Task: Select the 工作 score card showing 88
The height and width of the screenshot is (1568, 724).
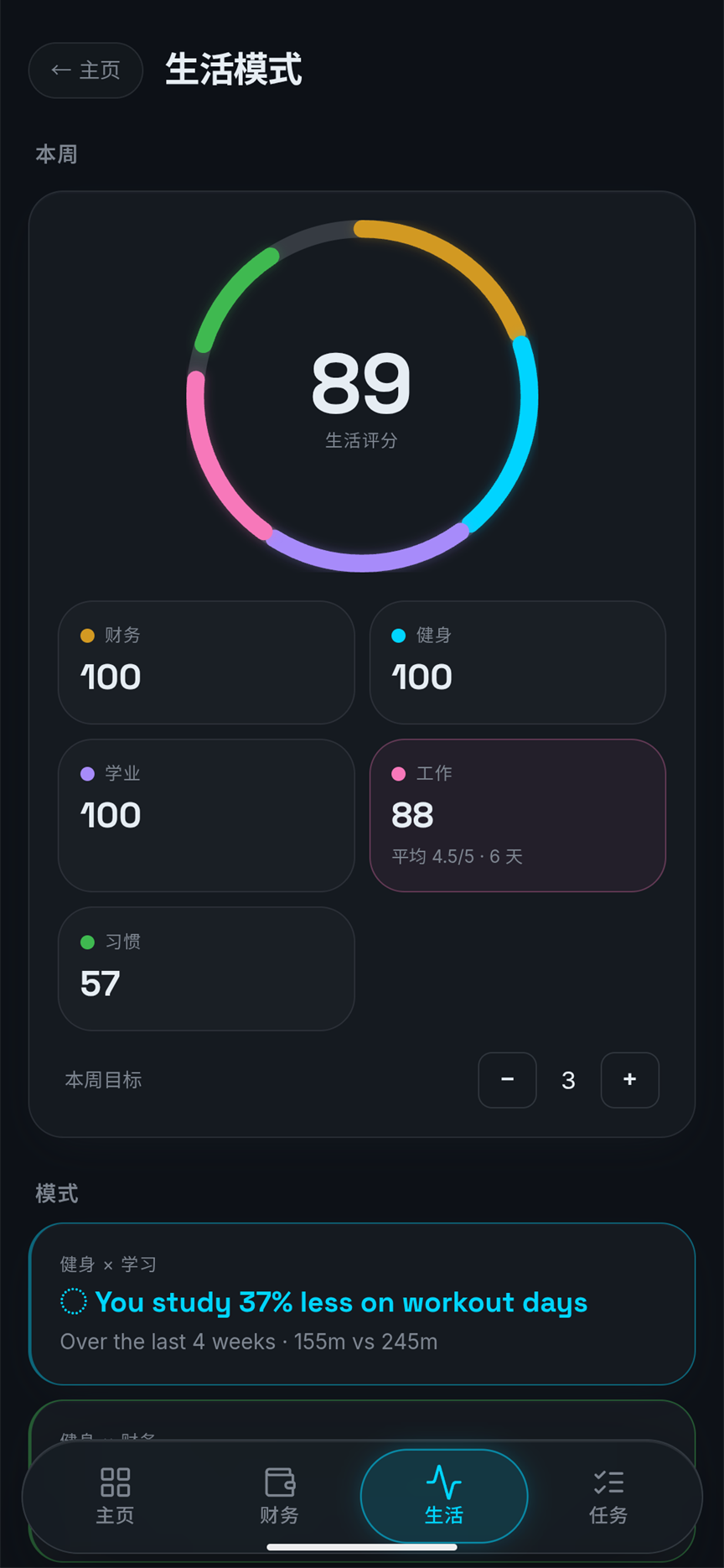Action: tap(518, 815)
